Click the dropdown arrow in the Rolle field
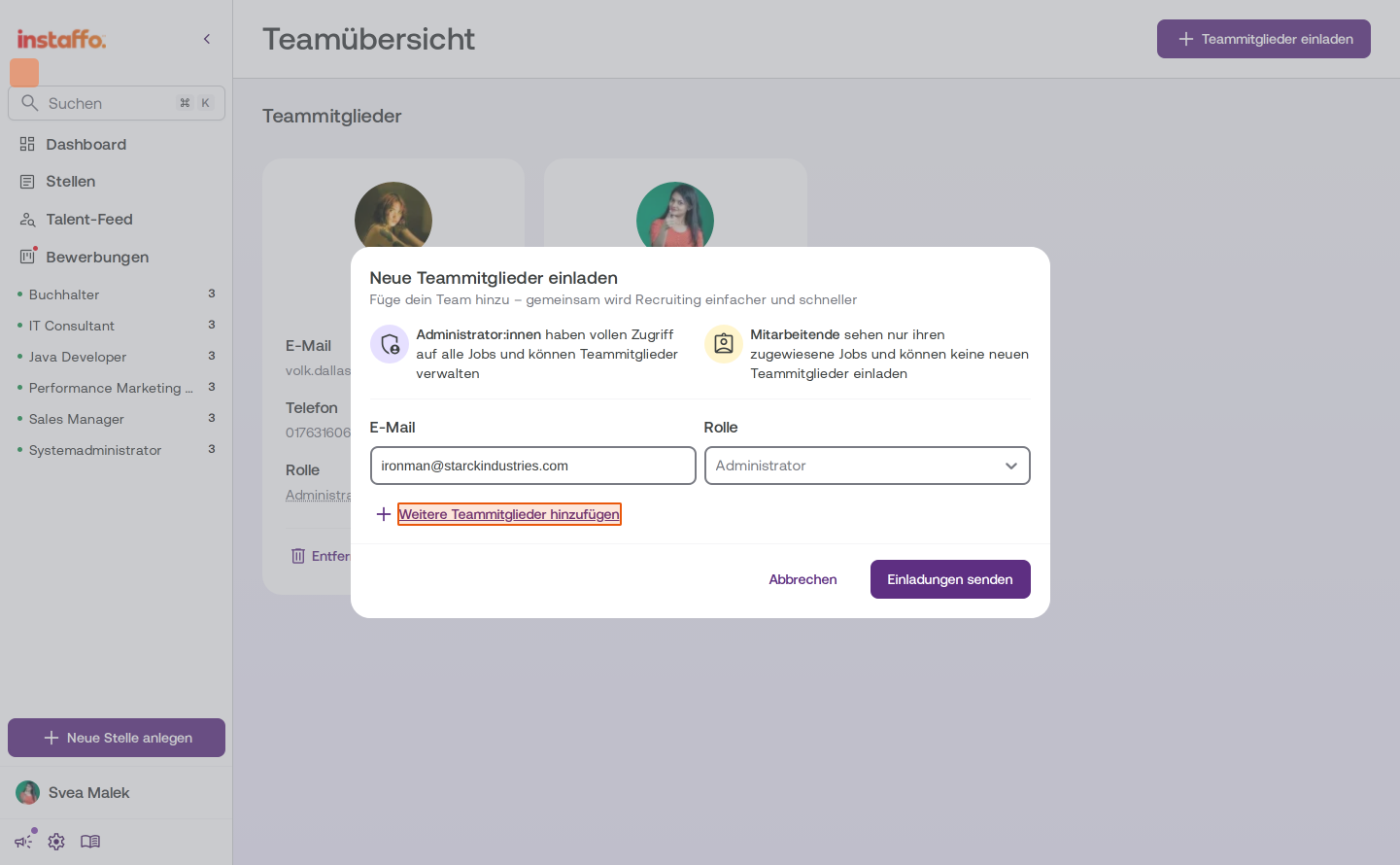 pyautogui.click(x=1011, y=467)
